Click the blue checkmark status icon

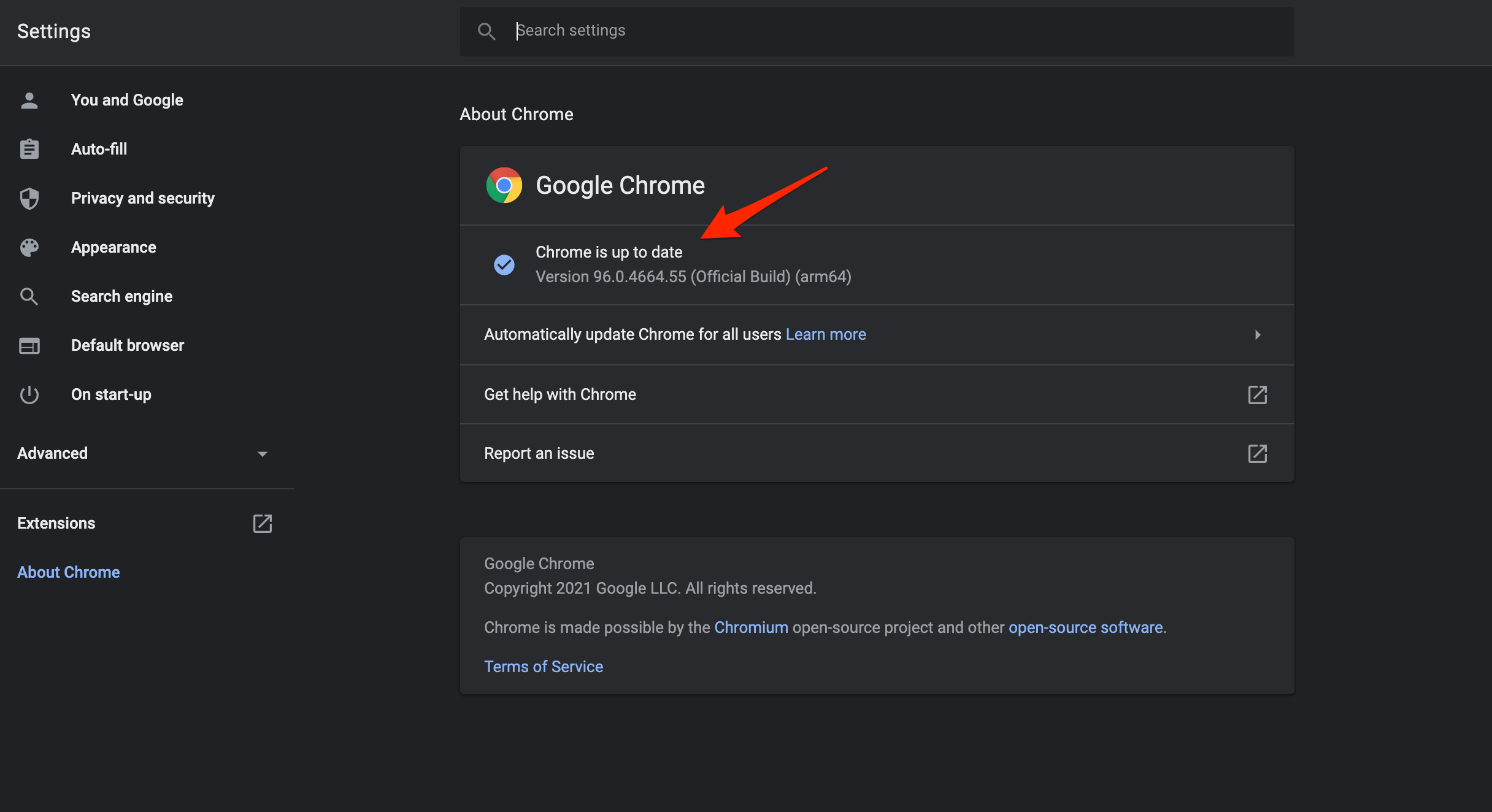[x=503, y=263]
